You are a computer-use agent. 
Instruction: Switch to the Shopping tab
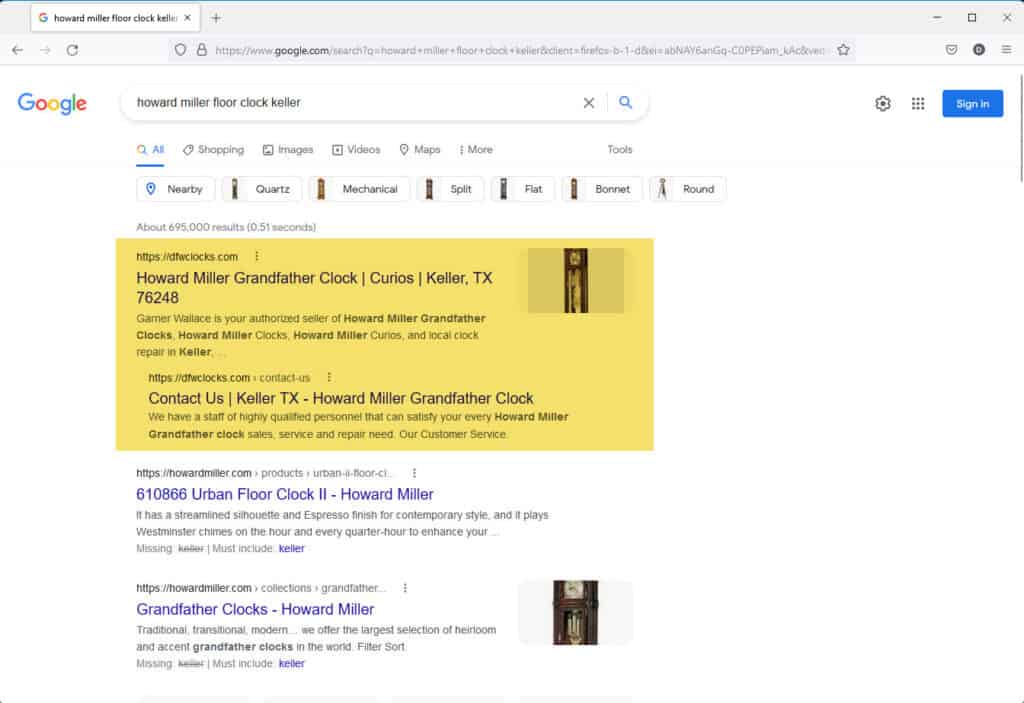pos(214,150)
